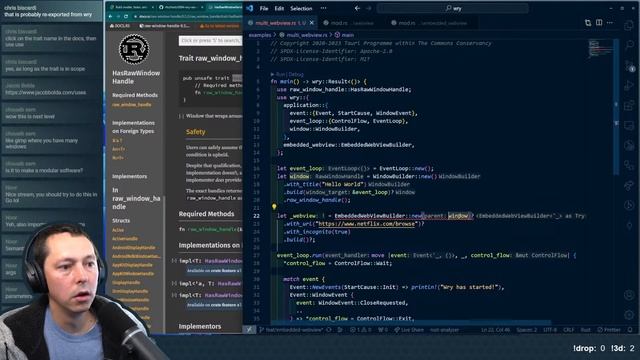This screenshot has width=640, height=360.
Task: Click the VS Code logo icon
Action: point(250,8)
